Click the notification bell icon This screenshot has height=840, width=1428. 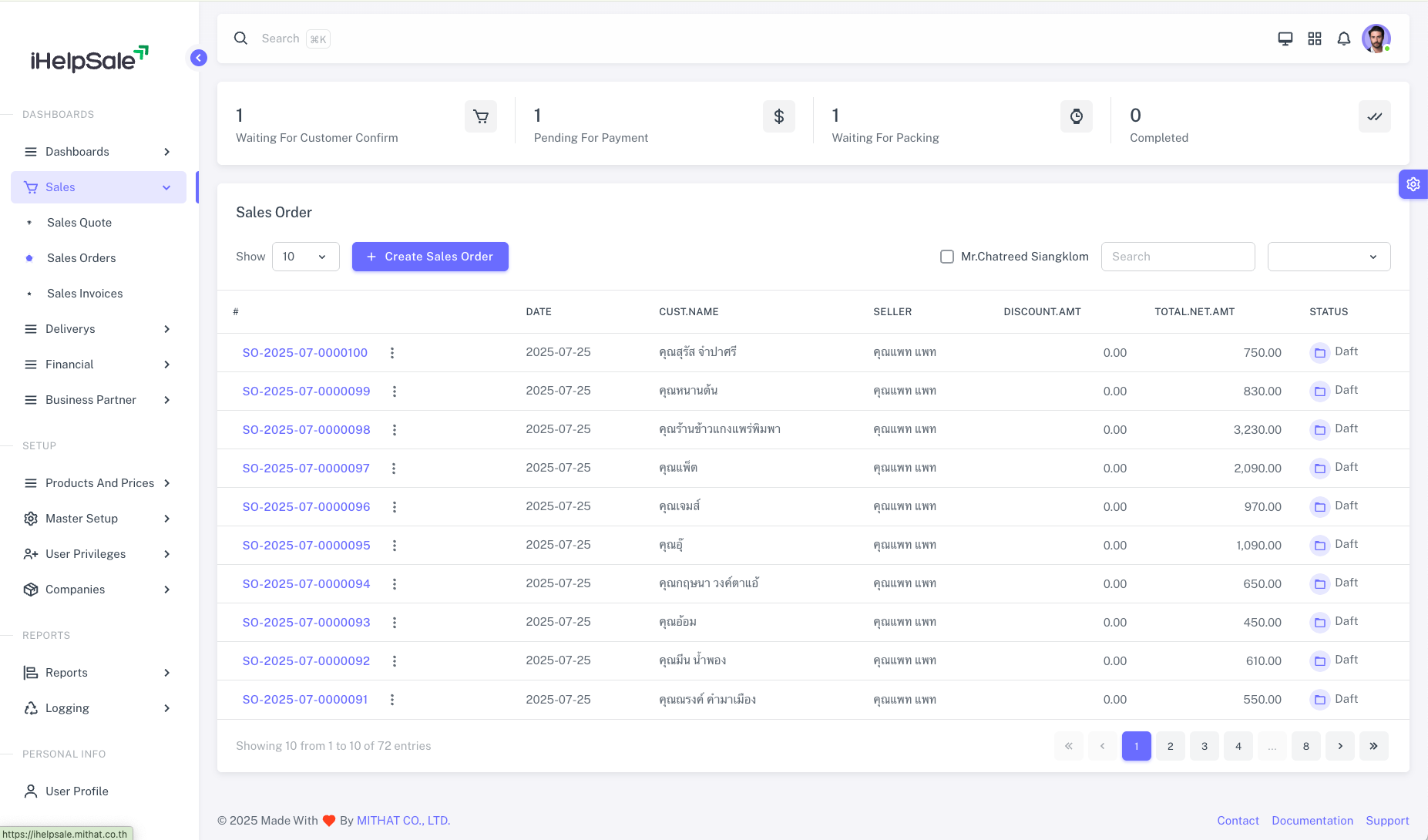point(1343,39)
